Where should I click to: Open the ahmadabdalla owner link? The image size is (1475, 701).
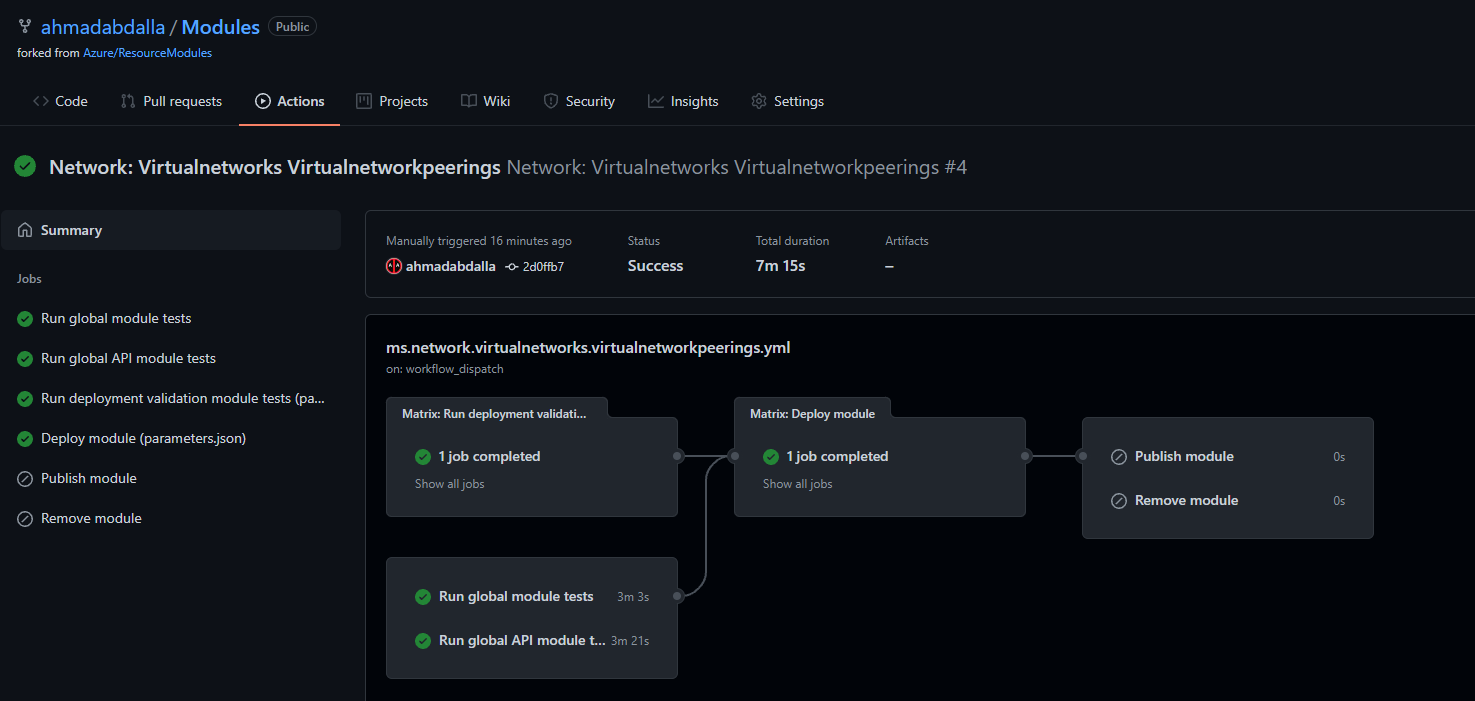pos(103,27)
